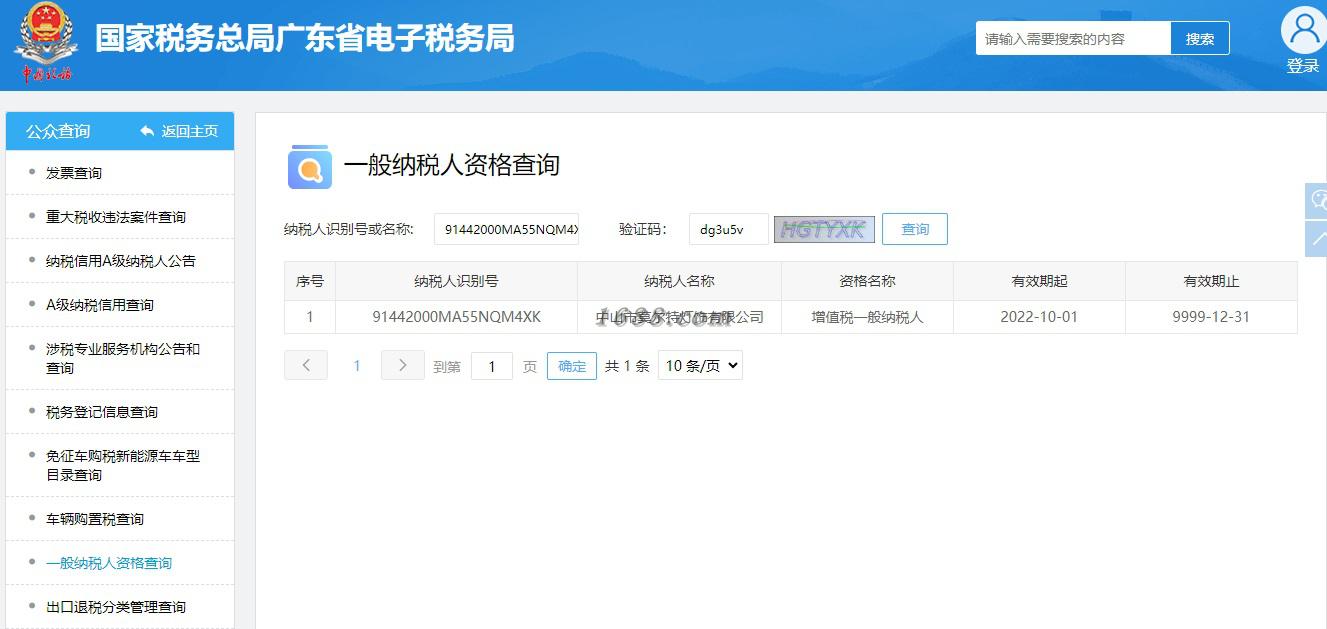The image size is (1327, 629).
Task: Click the return-home arrow icon
Action: (x=147, y=131)
